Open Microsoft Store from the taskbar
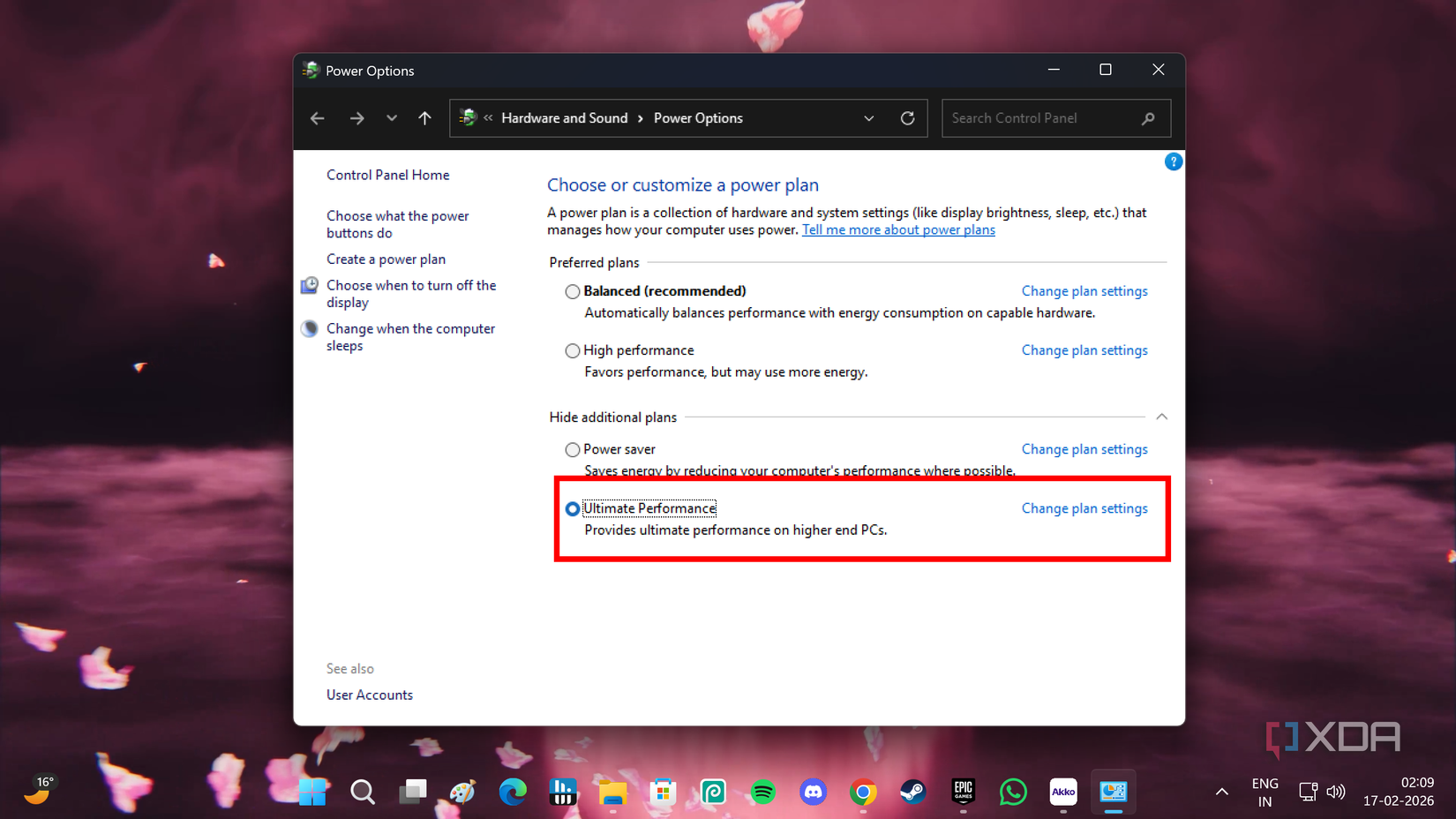Image resolution: width=1456 pixels, height=819 pixels. click(663, 793)
